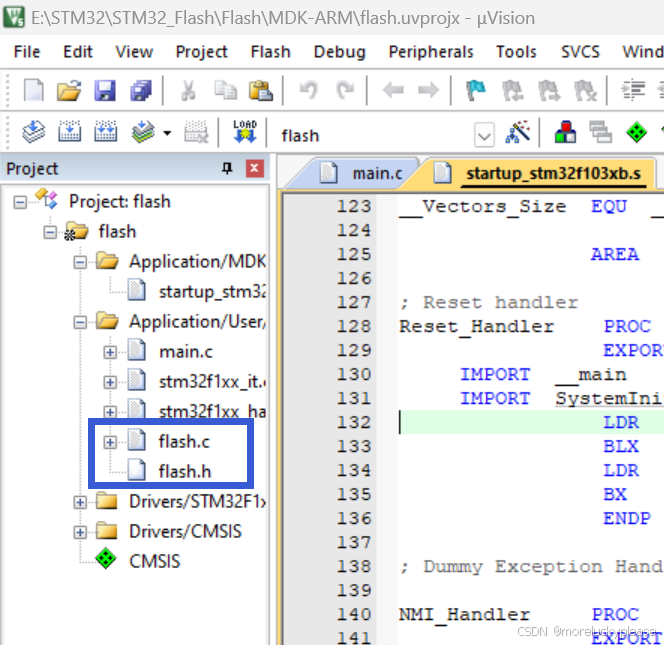The width and height of the screenshot is (664, 645).
Task: Expand the main.c tree node
Action: (110, 352)
